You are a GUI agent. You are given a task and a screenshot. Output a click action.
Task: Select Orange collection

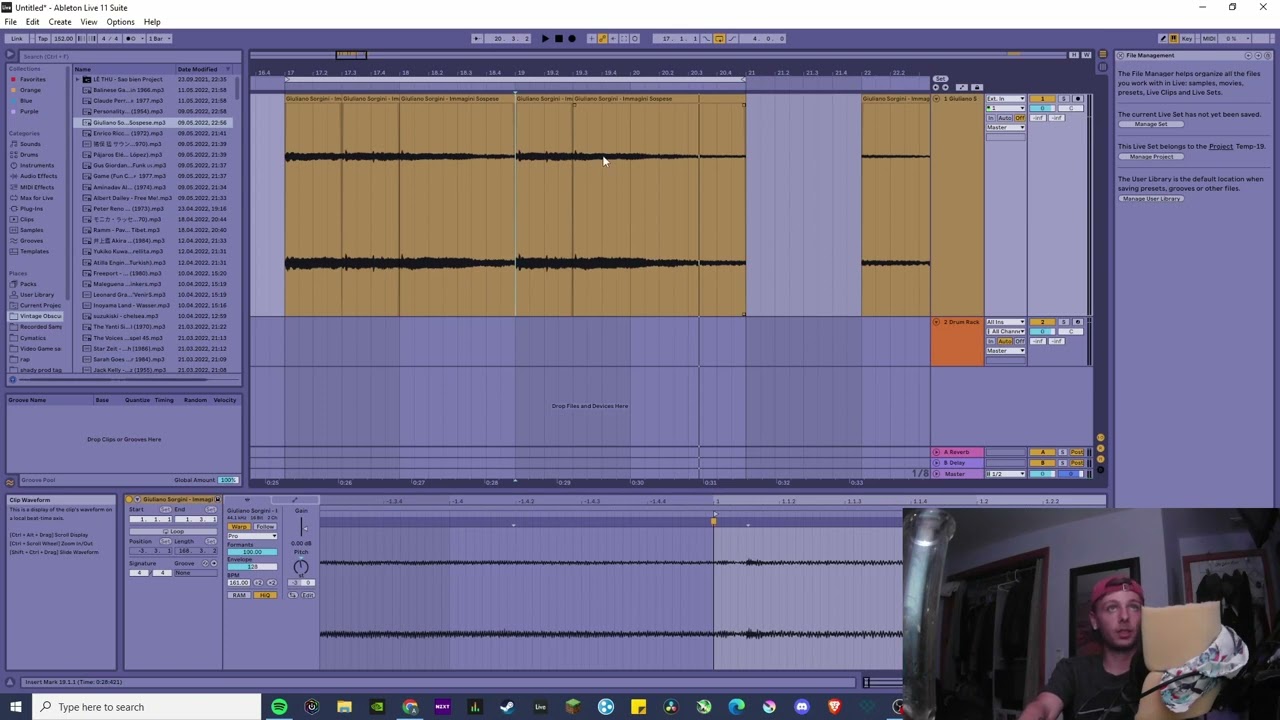(x=30, y=90)
